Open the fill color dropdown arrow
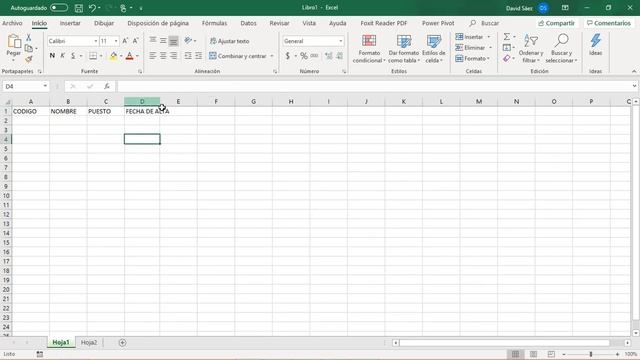Screen dimensions: 640x360 point(121,56)
